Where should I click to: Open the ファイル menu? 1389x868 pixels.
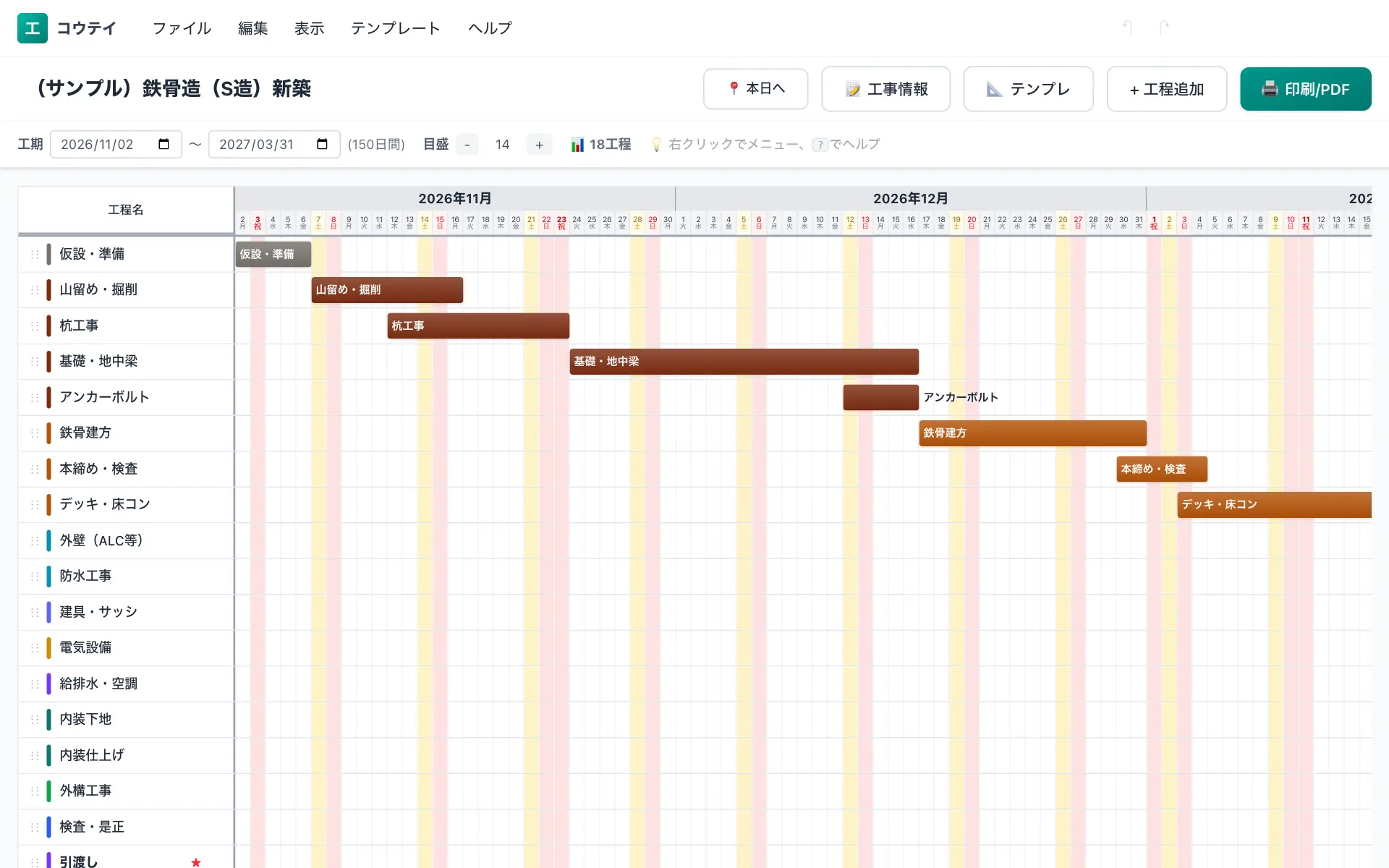point(182,28)
